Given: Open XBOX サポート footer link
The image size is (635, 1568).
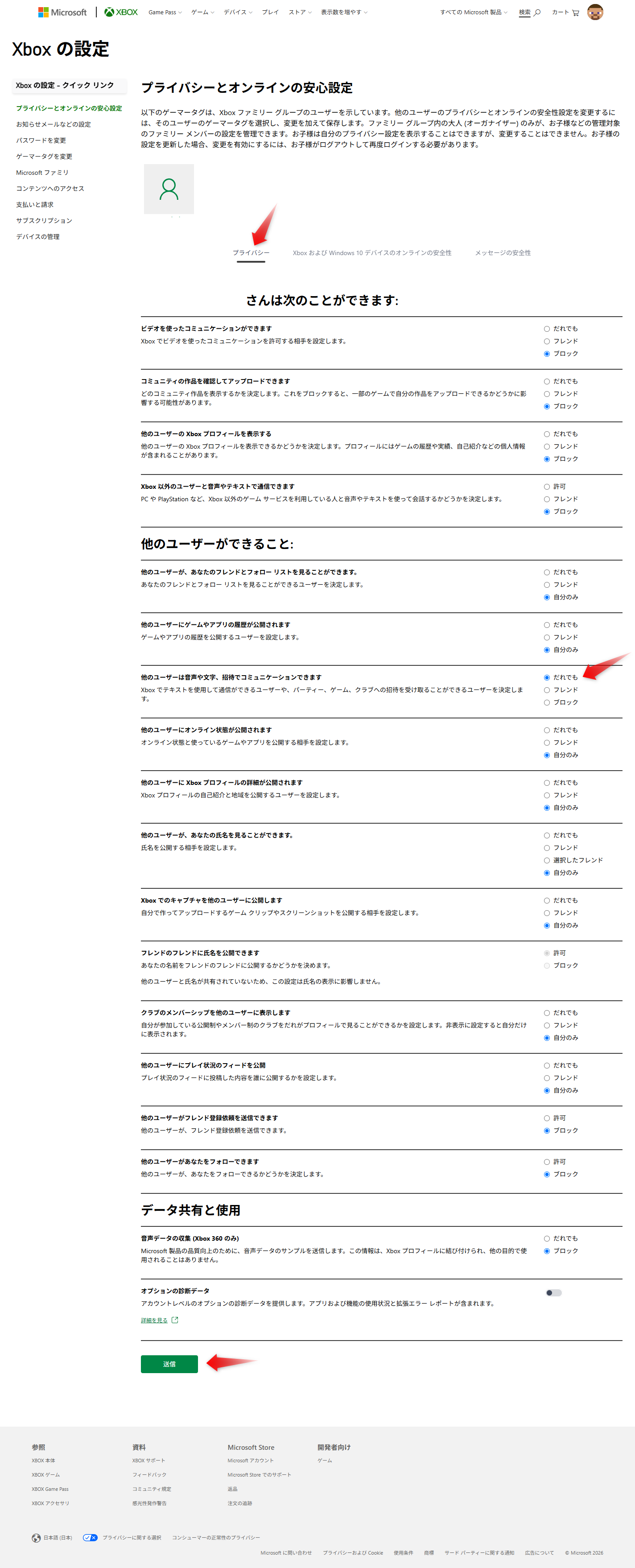Looking at the screenshot, I should coord(148,1461).
